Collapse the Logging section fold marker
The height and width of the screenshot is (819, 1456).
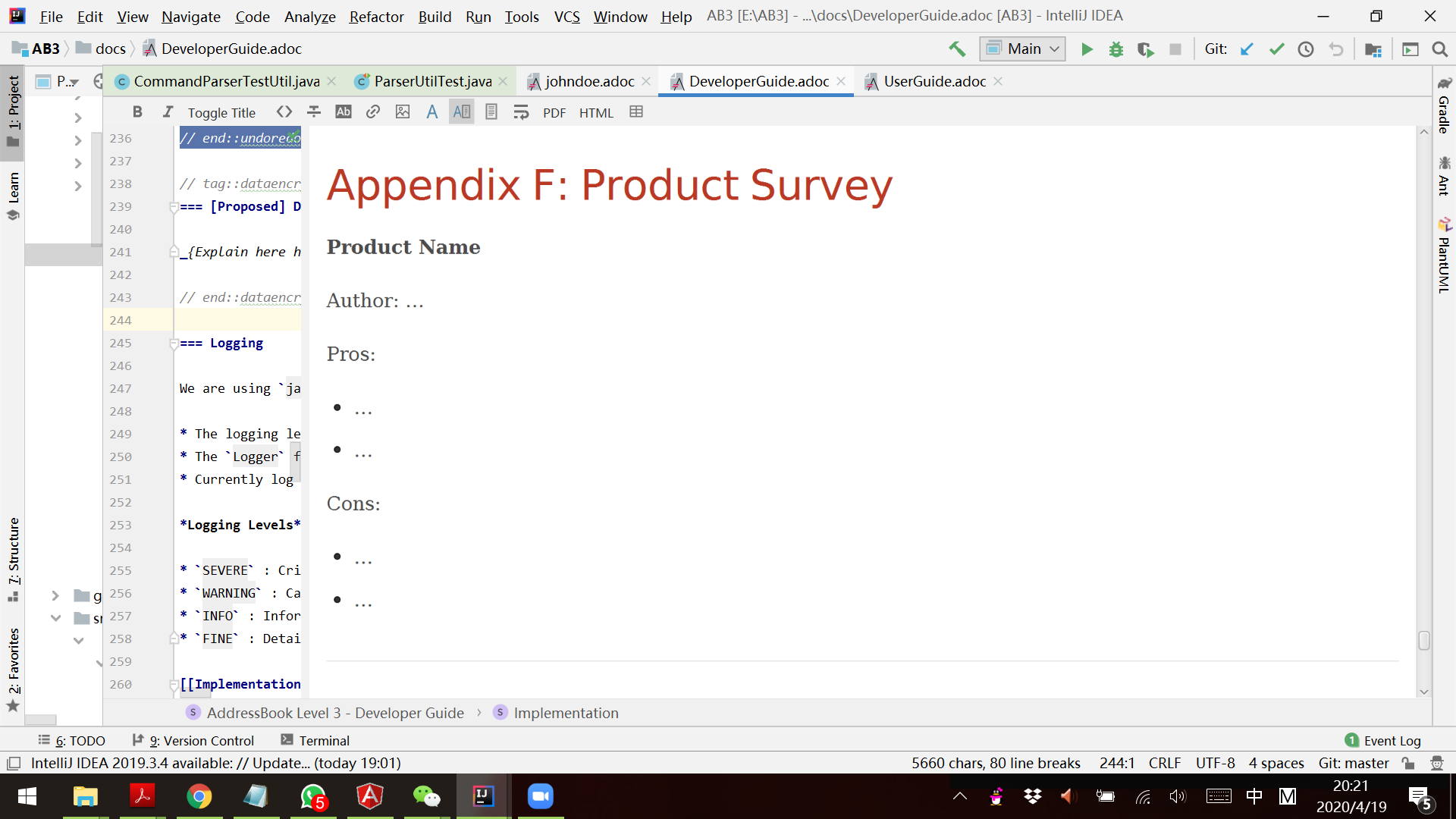click(x=174, y=344)
